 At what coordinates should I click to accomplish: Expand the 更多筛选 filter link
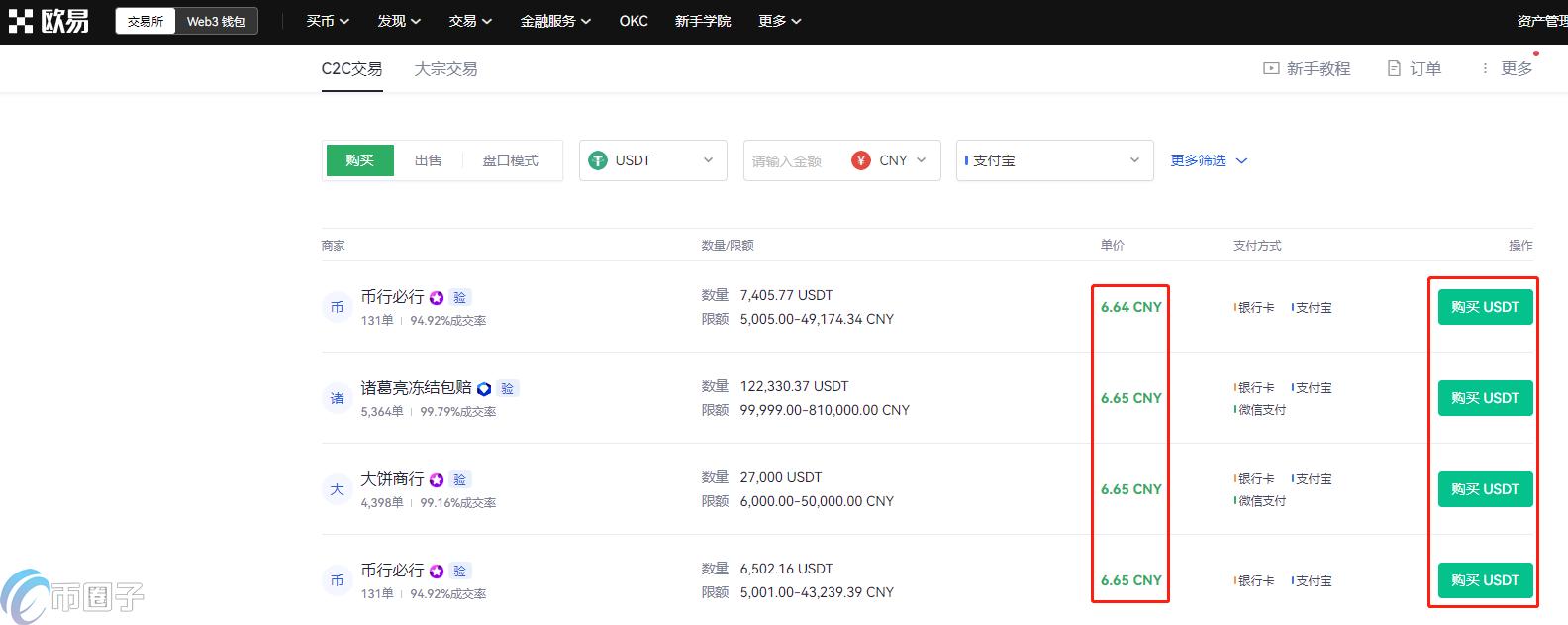pos(1209,160)
